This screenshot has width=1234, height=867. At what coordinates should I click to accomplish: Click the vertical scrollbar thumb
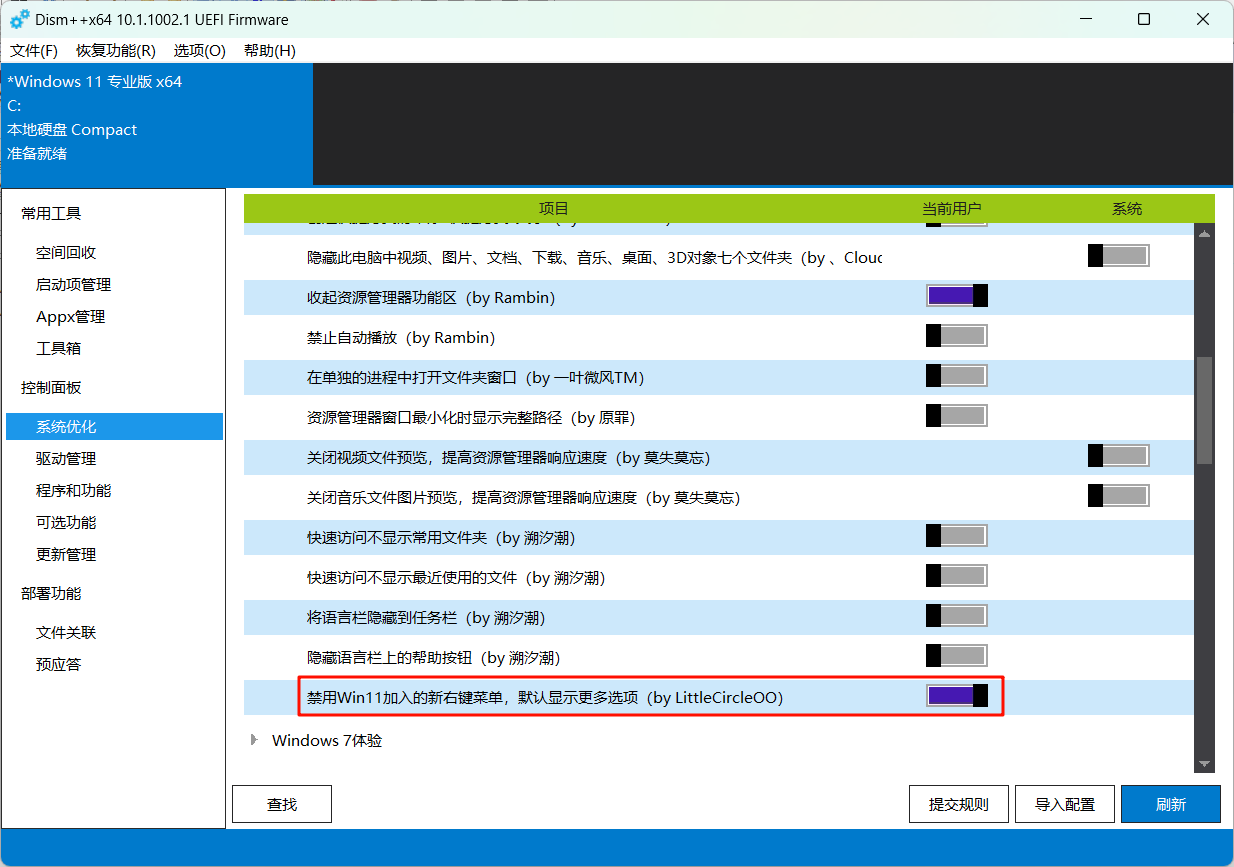(x=1204, y=409)
